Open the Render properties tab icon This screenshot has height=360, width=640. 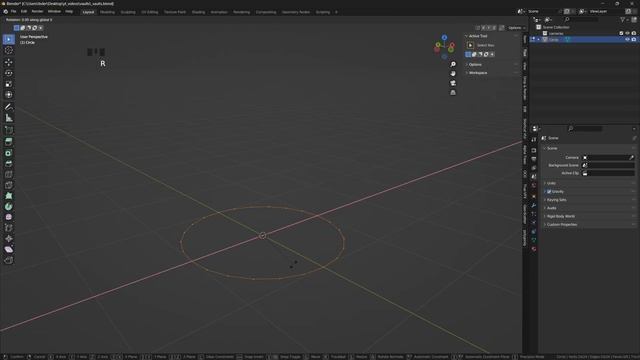533,150
